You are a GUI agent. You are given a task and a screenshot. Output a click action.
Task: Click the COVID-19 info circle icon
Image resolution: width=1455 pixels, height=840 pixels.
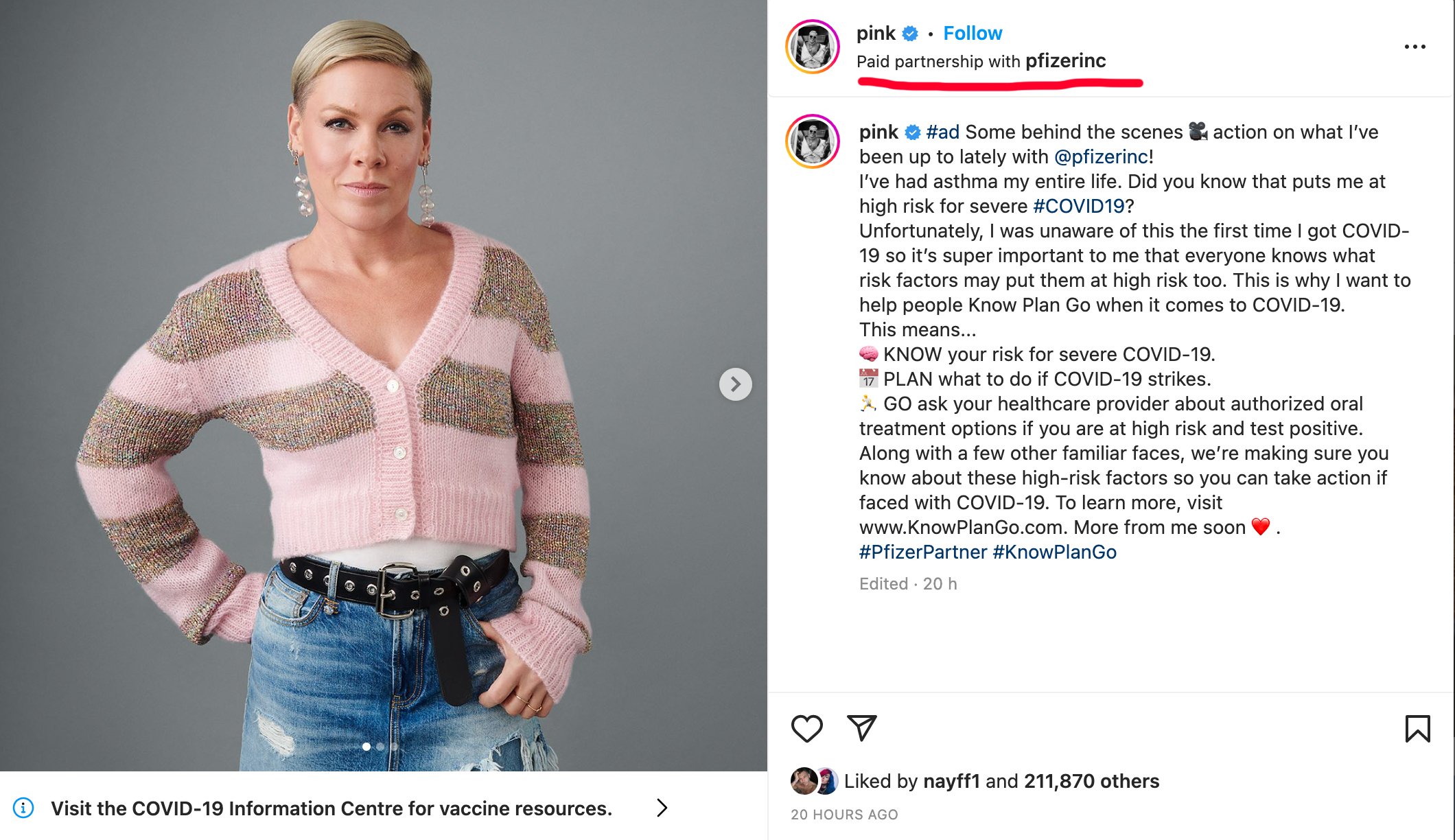coord(23,808)
